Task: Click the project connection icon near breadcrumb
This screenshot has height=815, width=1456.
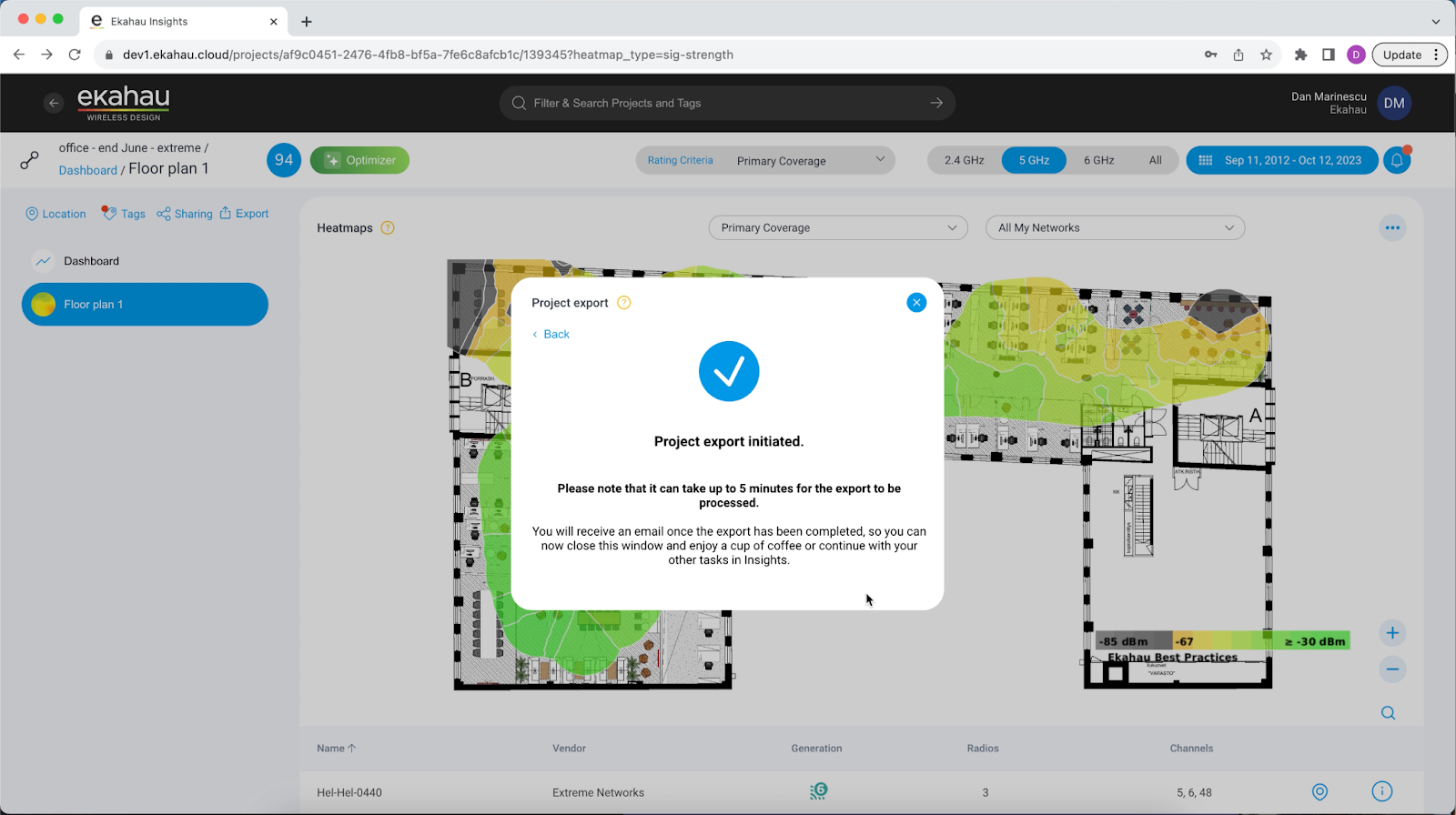Action: click(30, 161)
